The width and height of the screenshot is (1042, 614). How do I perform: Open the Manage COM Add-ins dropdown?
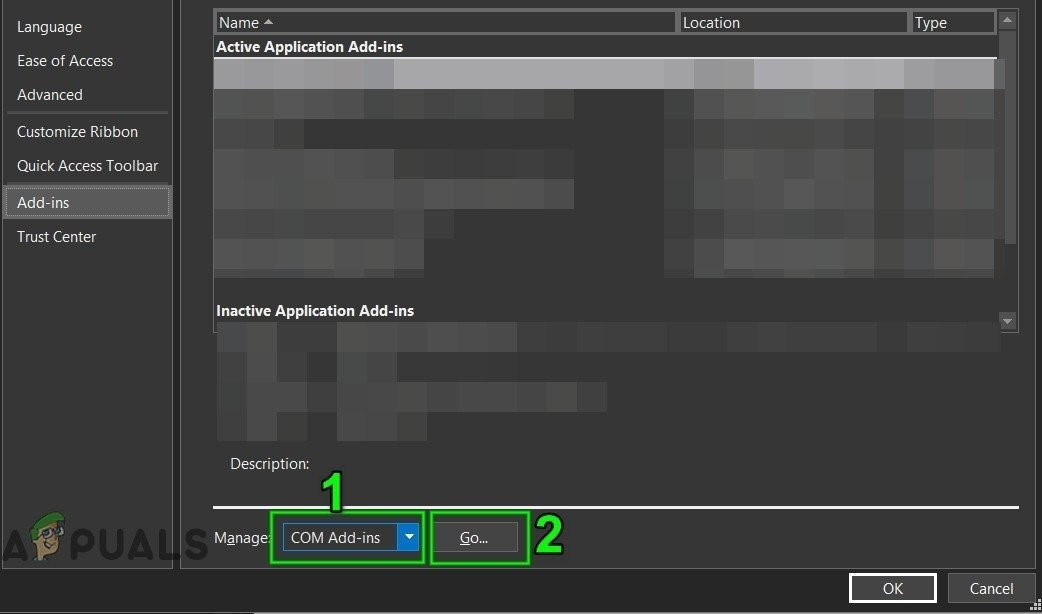pyautogui.click(x=351, y=538)
